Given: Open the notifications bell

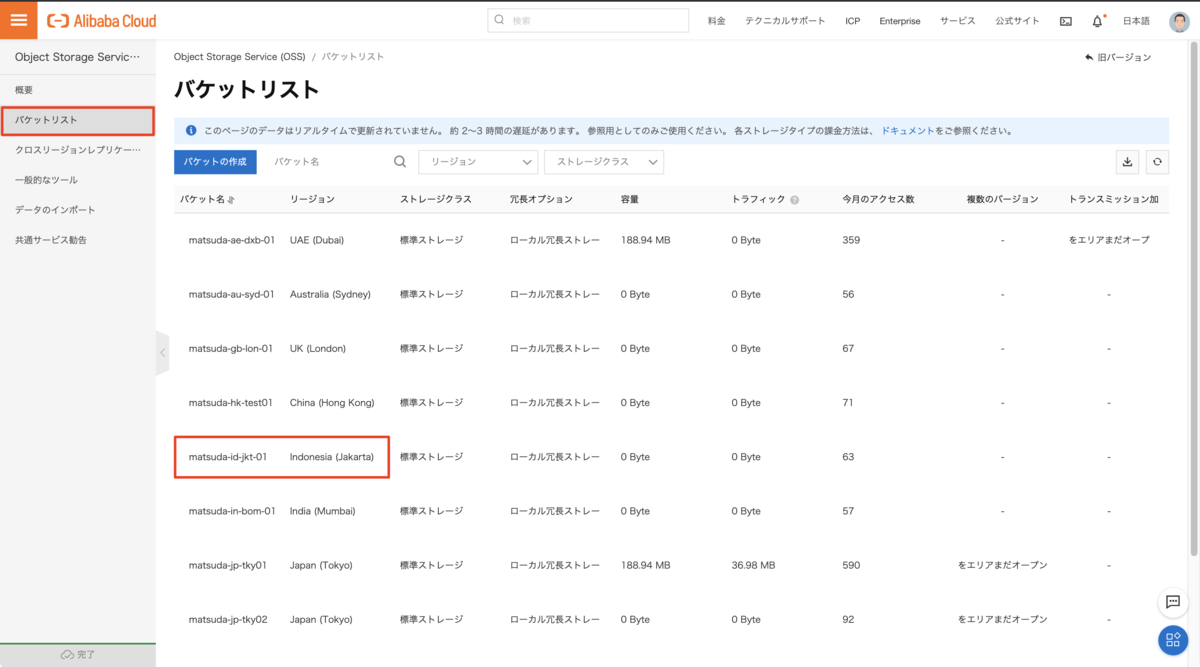Looking at the screenshot, I should (x=1097, y=21).
